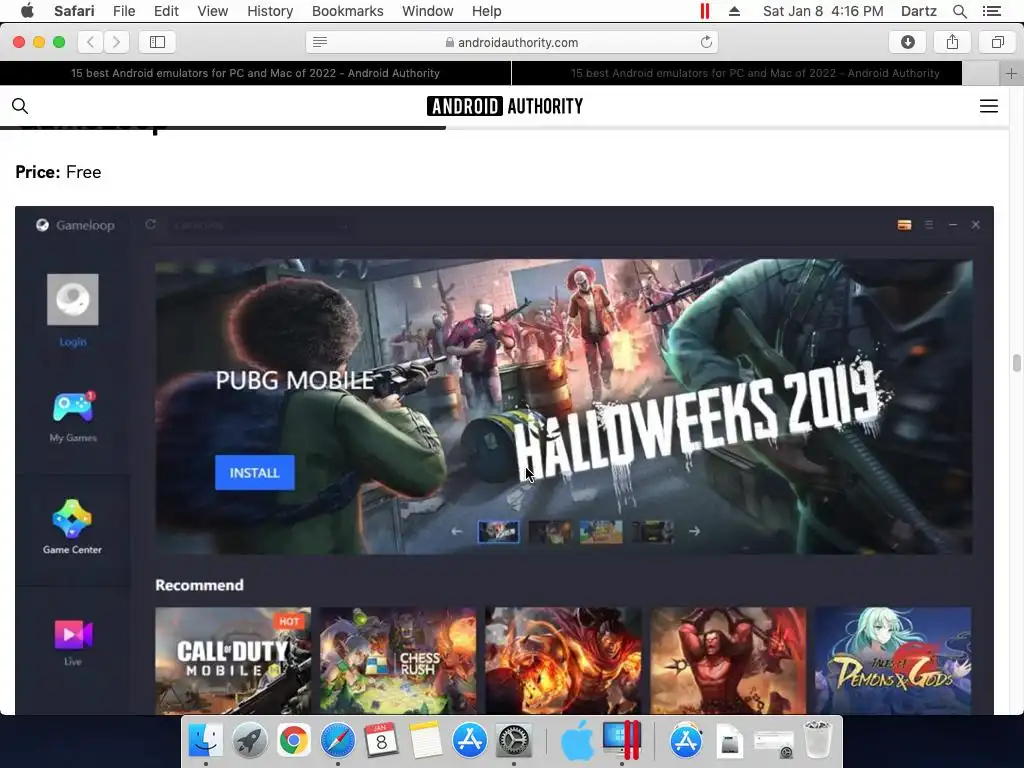Screen dimensions: 1024x768
Task: Click the Parallels pause icon in menu bar
Action: pos(705,11)
